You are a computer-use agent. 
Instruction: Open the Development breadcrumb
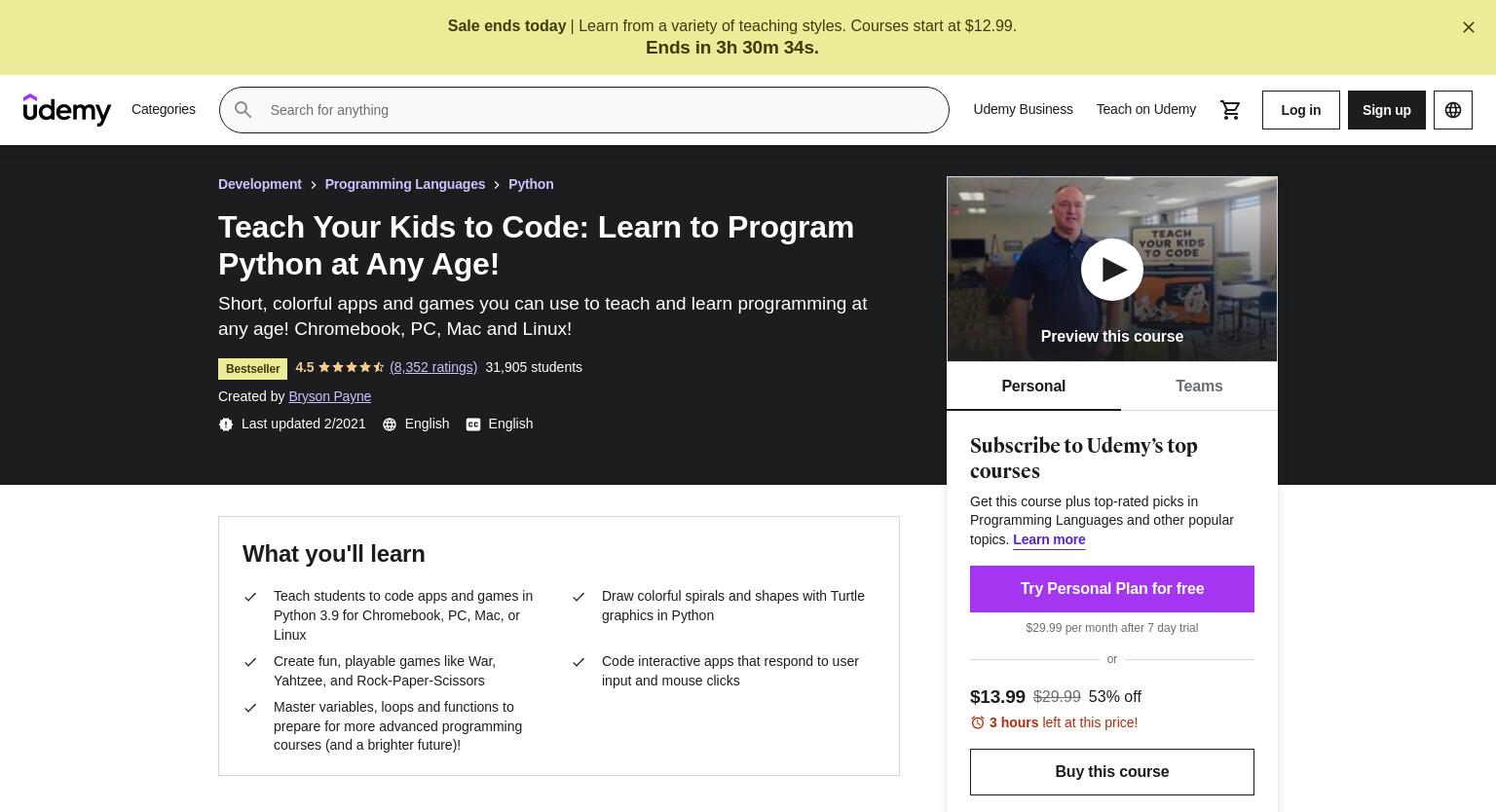coord(260,184)
